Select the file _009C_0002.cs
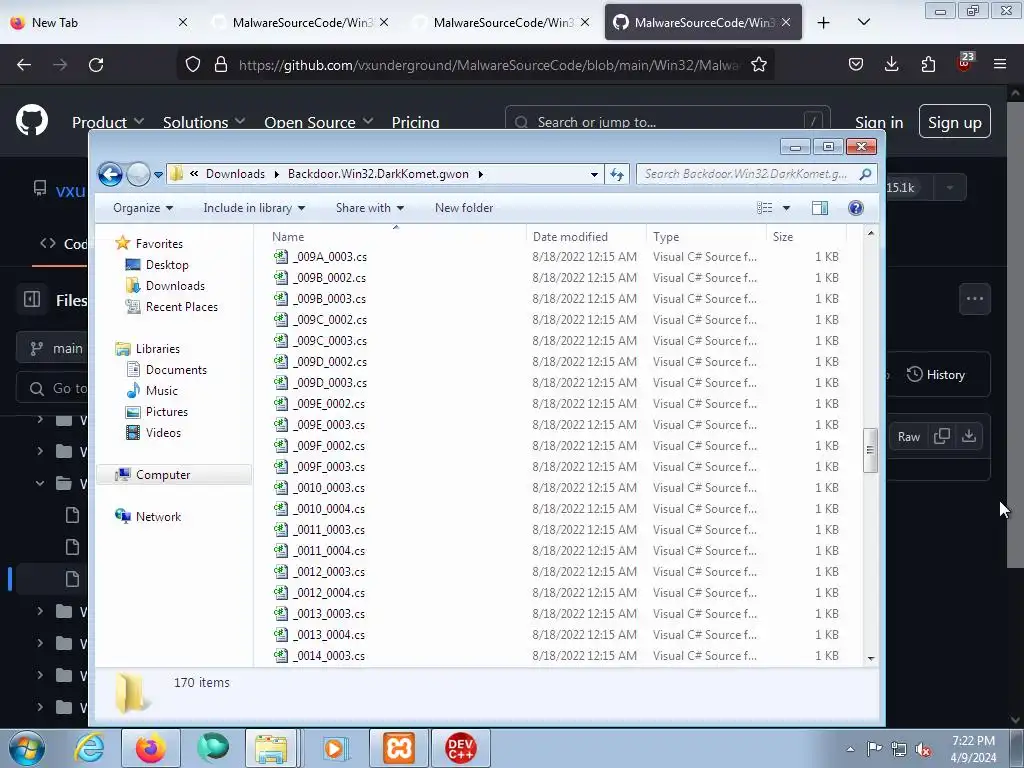 click(329, 319)
